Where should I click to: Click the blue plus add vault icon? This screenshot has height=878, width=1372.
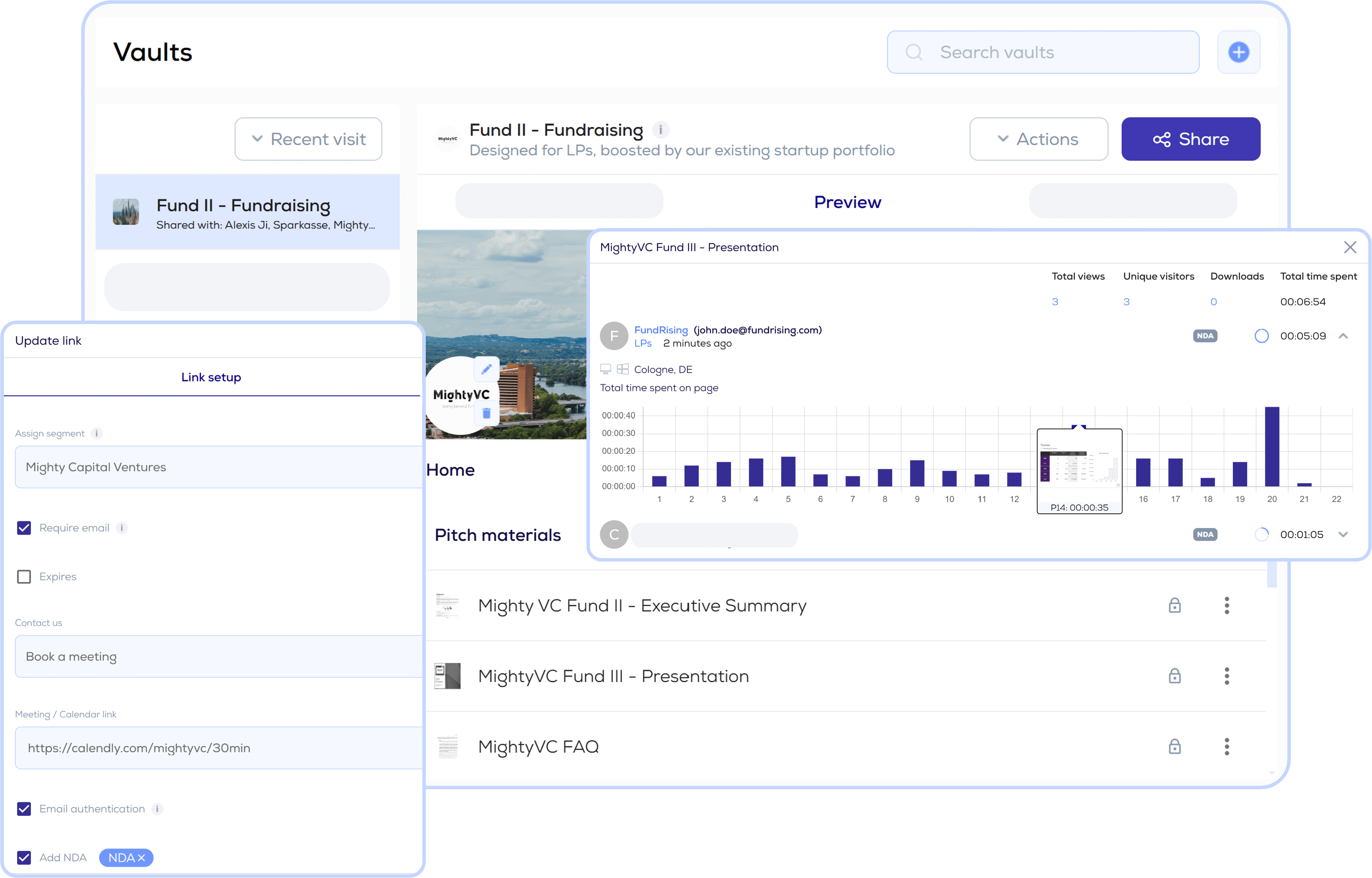pyautogui.click(x=1238, y=53)
